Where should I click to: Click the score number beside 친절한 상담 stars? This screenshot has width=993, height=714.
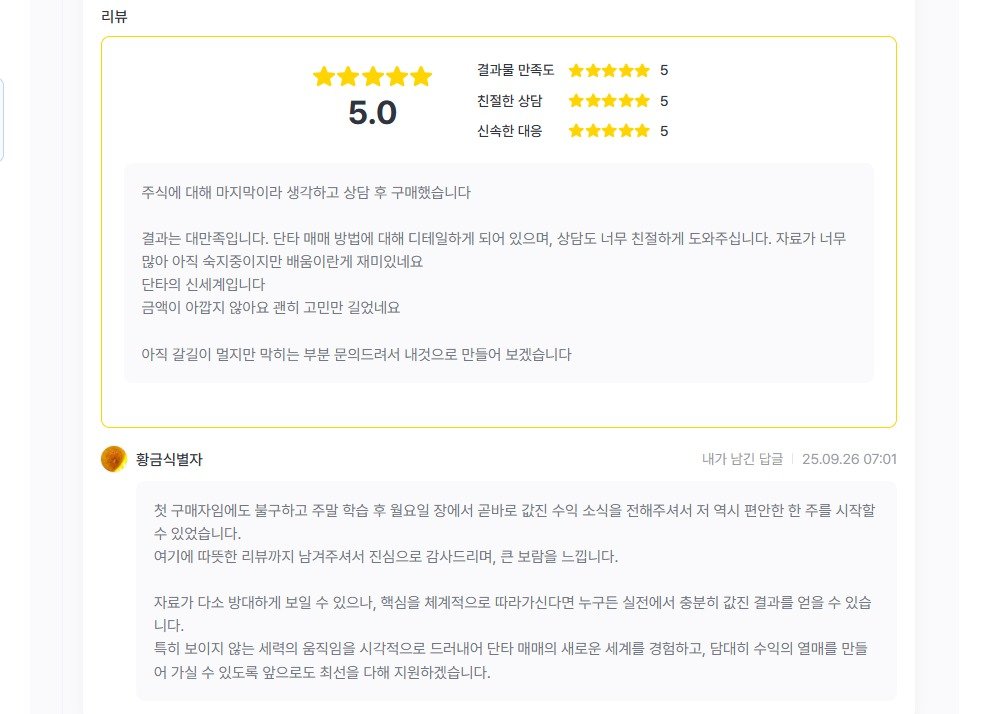664,101
